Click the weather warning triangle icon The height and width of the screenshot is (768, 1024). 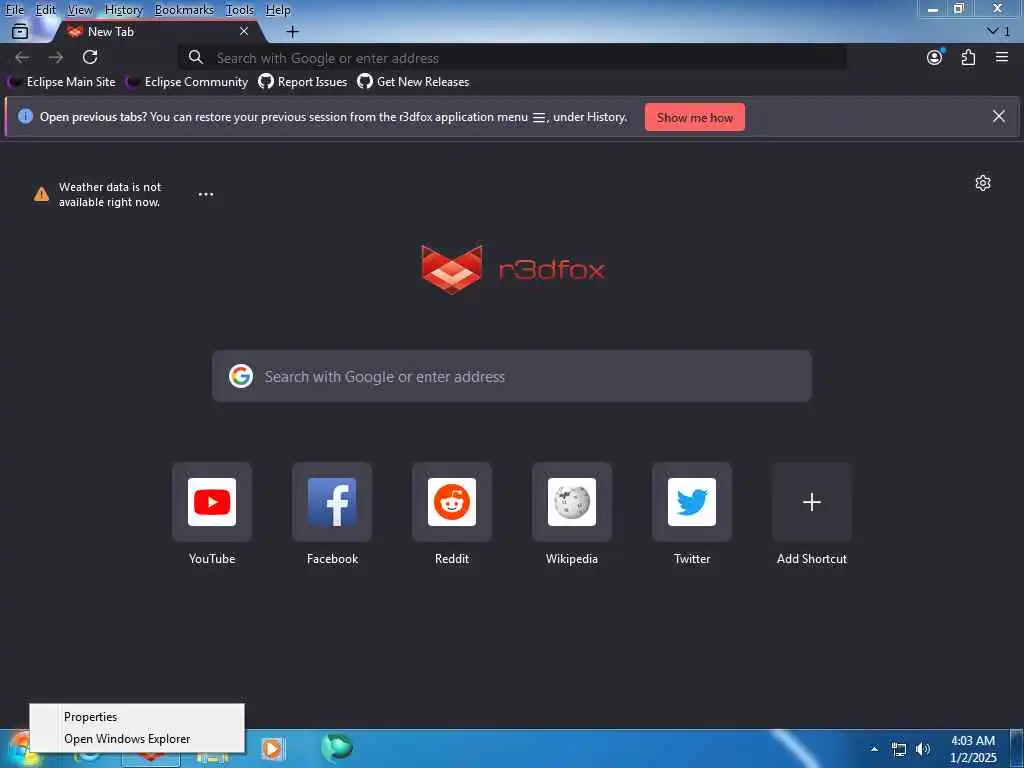click(x=41, y=194)
